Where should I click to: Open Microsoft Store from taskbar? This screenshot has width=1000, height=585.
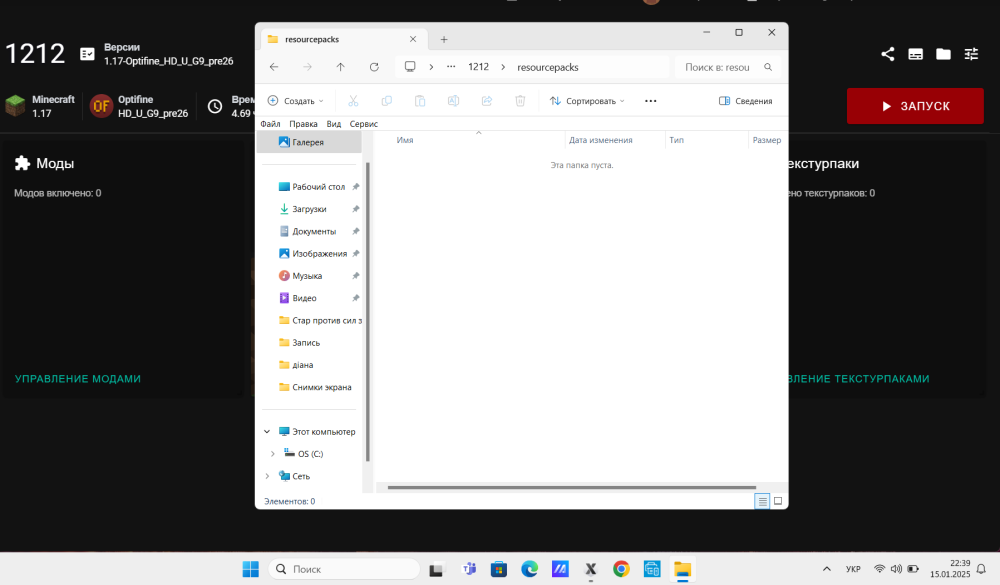pyautogui.click(x=499, y=569)
